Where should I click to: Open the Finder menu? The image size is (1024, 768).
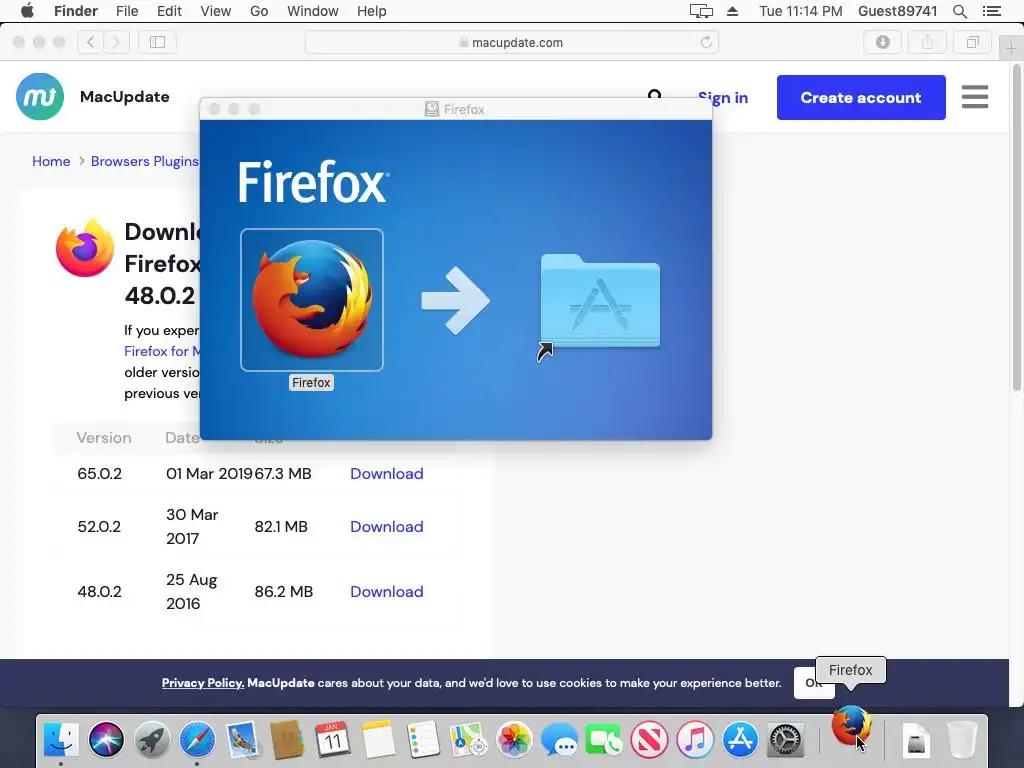pos(76,11)
